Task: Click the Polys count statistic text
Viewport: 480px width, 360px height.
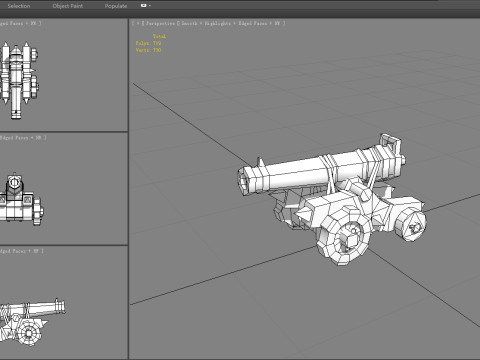Action: click(x=148, y=43)
